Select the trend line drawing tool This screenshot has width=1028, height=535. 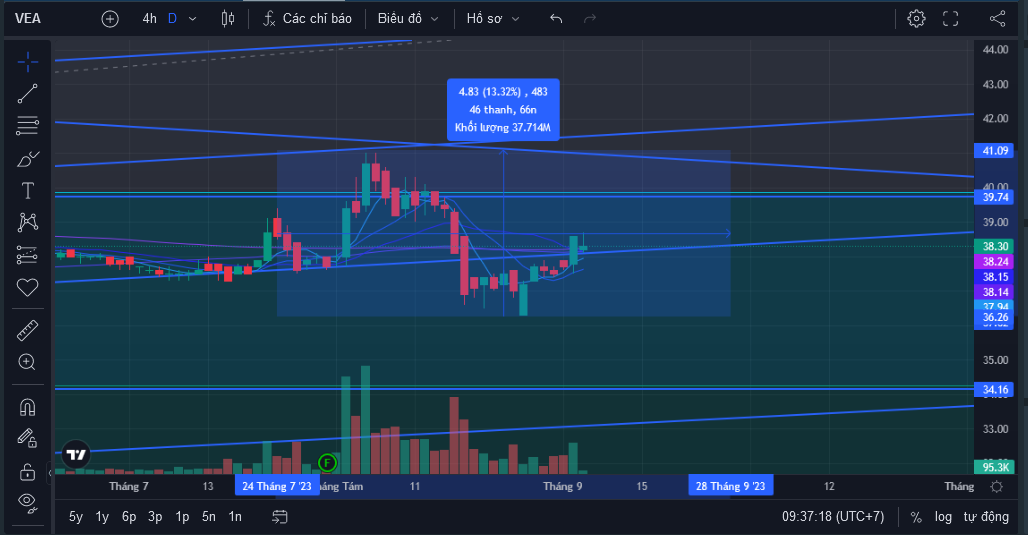click(28, 94)
